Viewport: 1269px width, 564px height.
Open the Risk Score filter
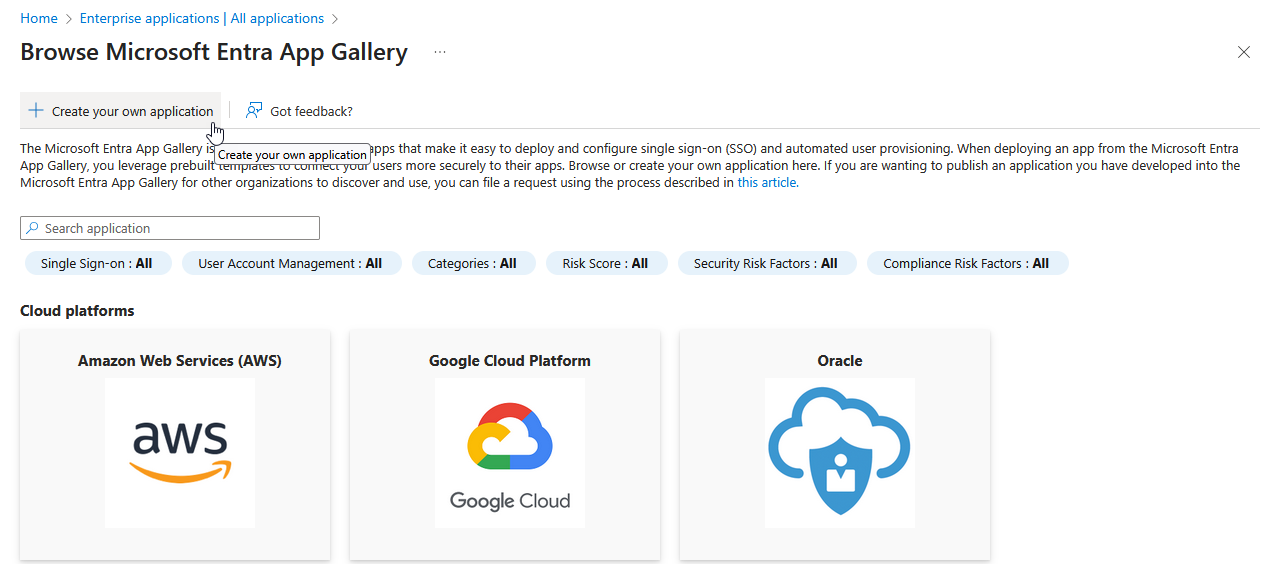[x=606, y=263]
